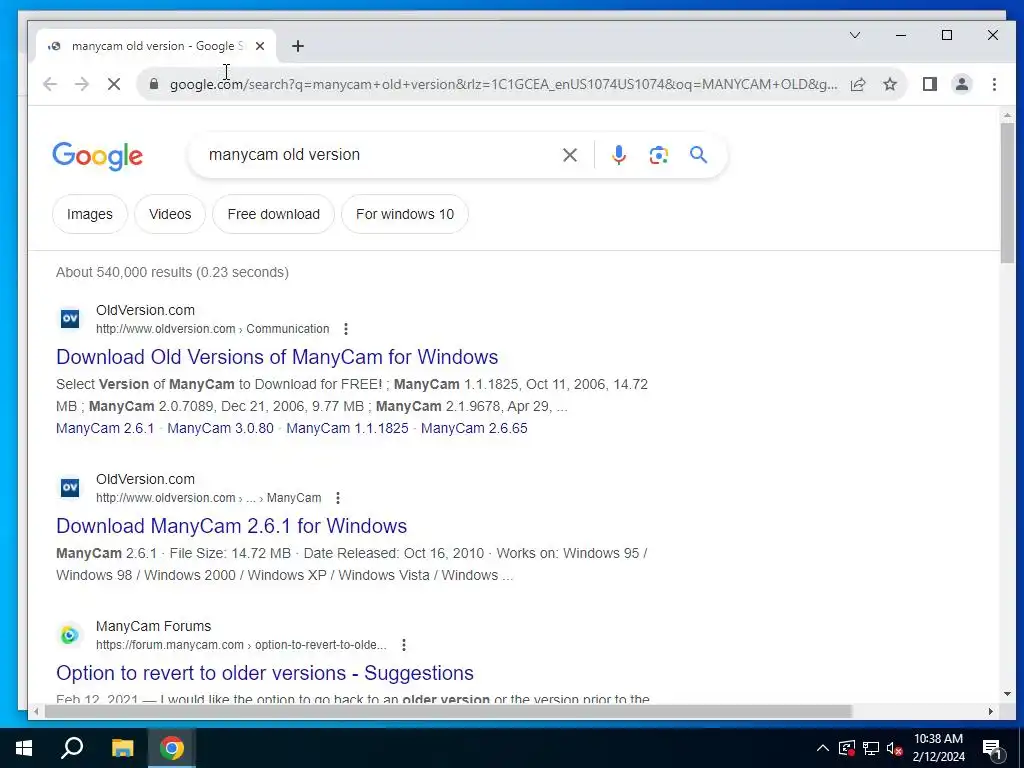View site information lock icon
1024x768 pixels.
[x=154, y=84]
